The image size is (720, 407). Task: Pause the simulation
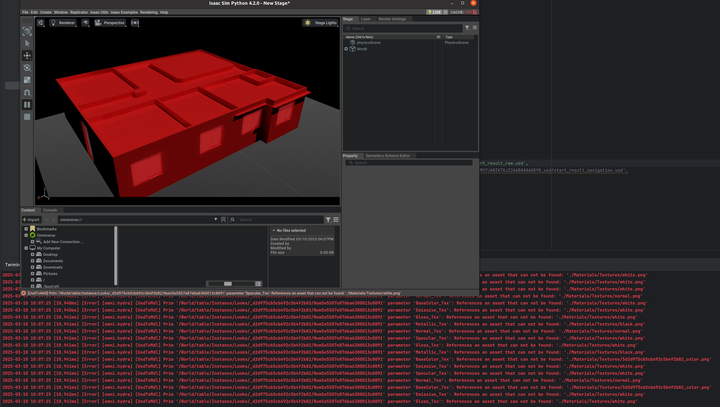27,105
